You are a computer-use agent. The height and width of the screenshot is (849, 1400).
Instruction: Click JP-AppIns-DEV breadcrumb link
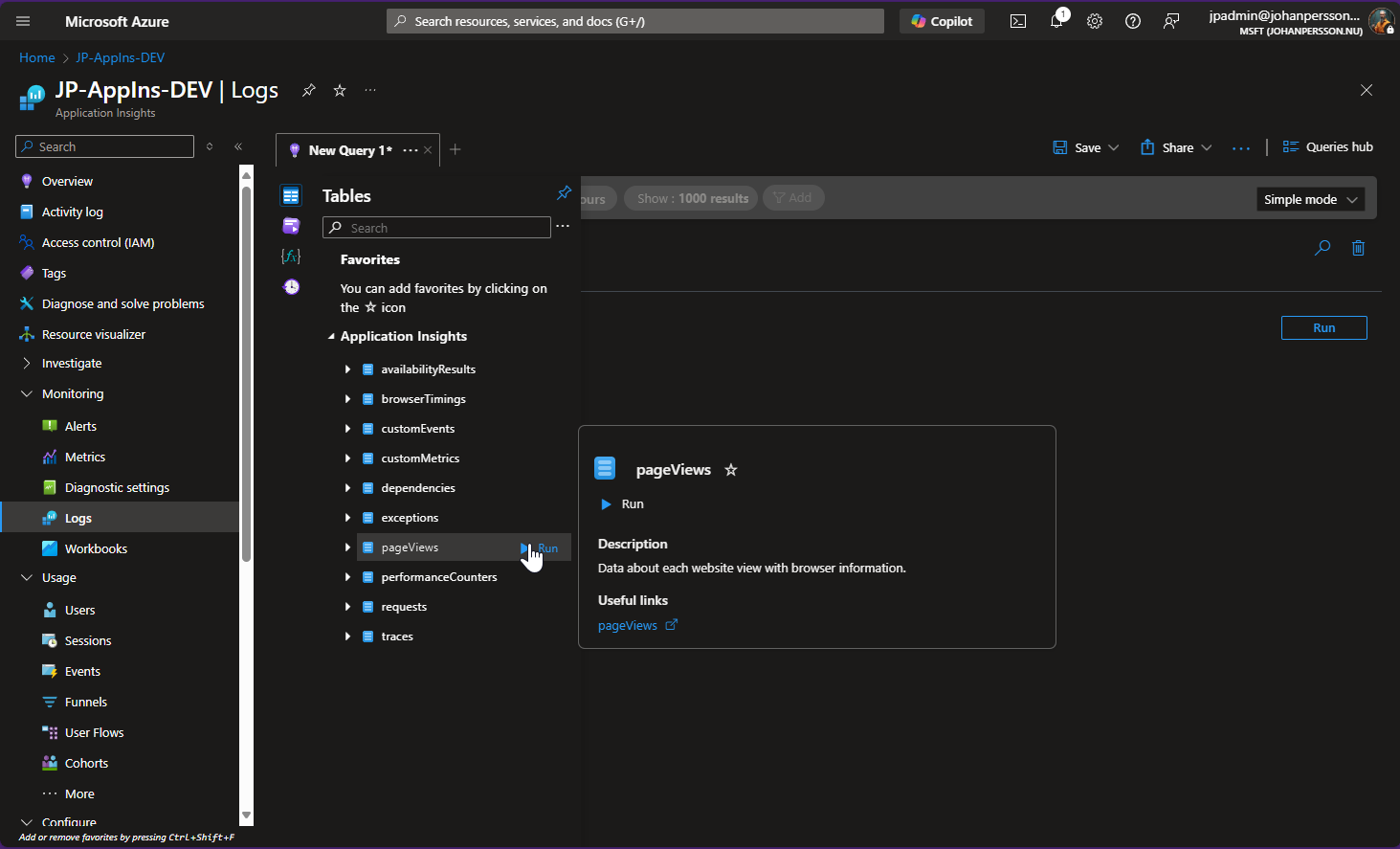pos(121,57)
